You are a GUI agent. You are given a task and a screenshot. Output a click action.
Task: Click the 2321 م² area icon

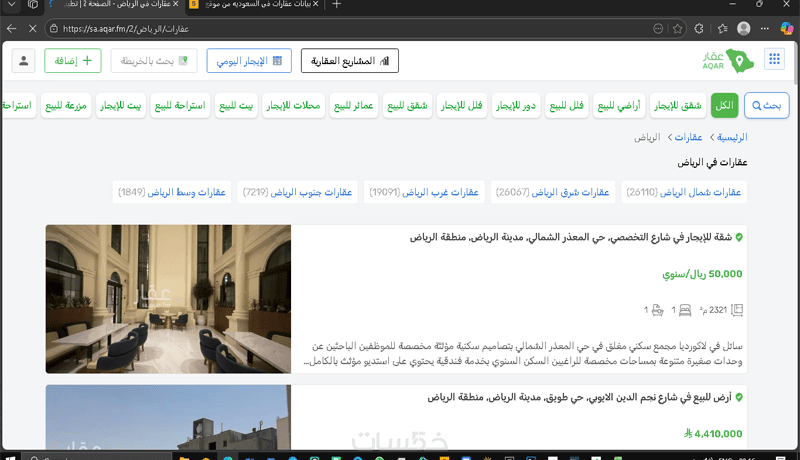[x=737, y=310]
